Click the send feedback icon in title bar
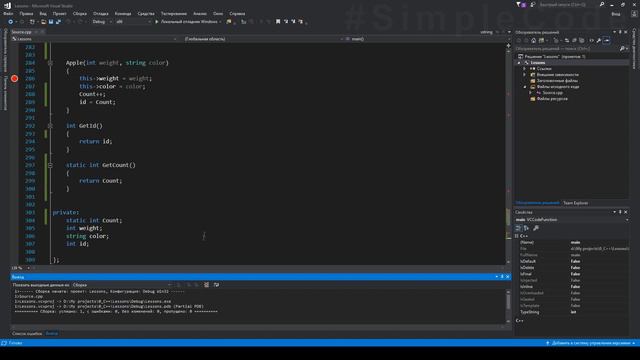Image resolution: width=640 pixels, height=360 pixels. pos(533,4)
